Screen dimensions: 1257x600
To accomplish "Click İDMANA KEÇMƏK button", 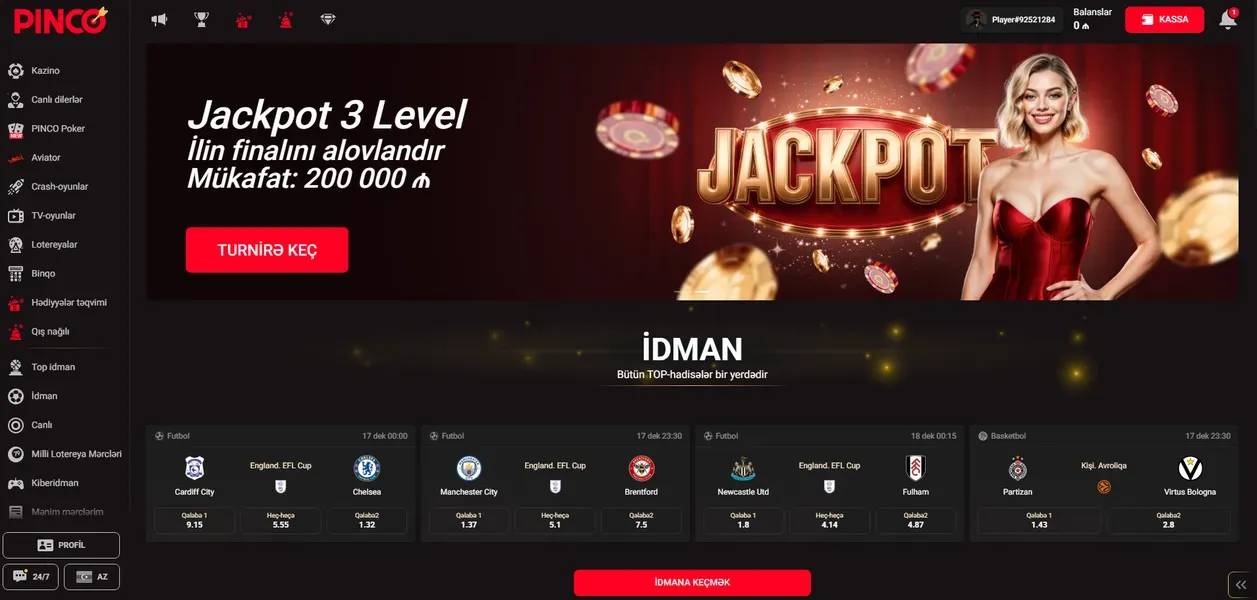I will click(x=692, y=583).
